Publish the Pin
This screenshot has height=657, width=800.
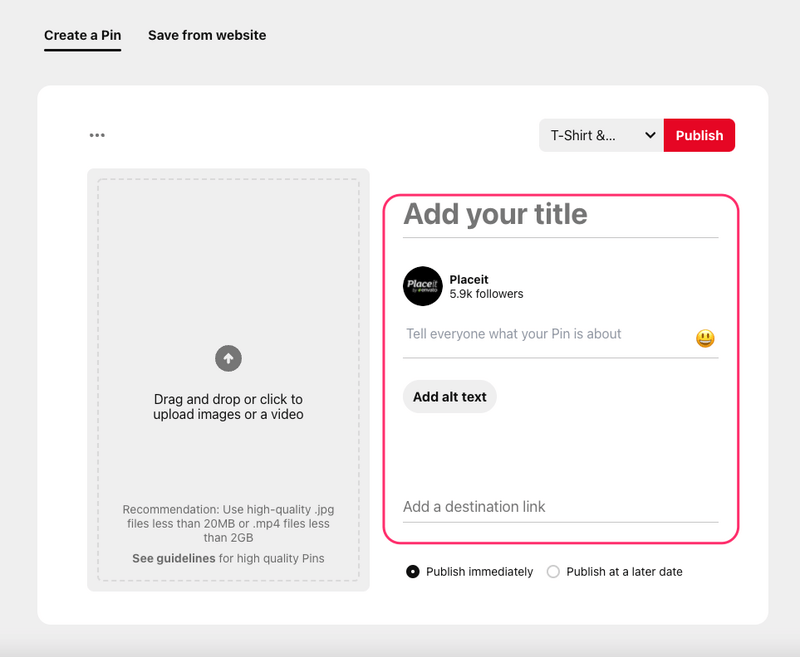click(700, 135)
